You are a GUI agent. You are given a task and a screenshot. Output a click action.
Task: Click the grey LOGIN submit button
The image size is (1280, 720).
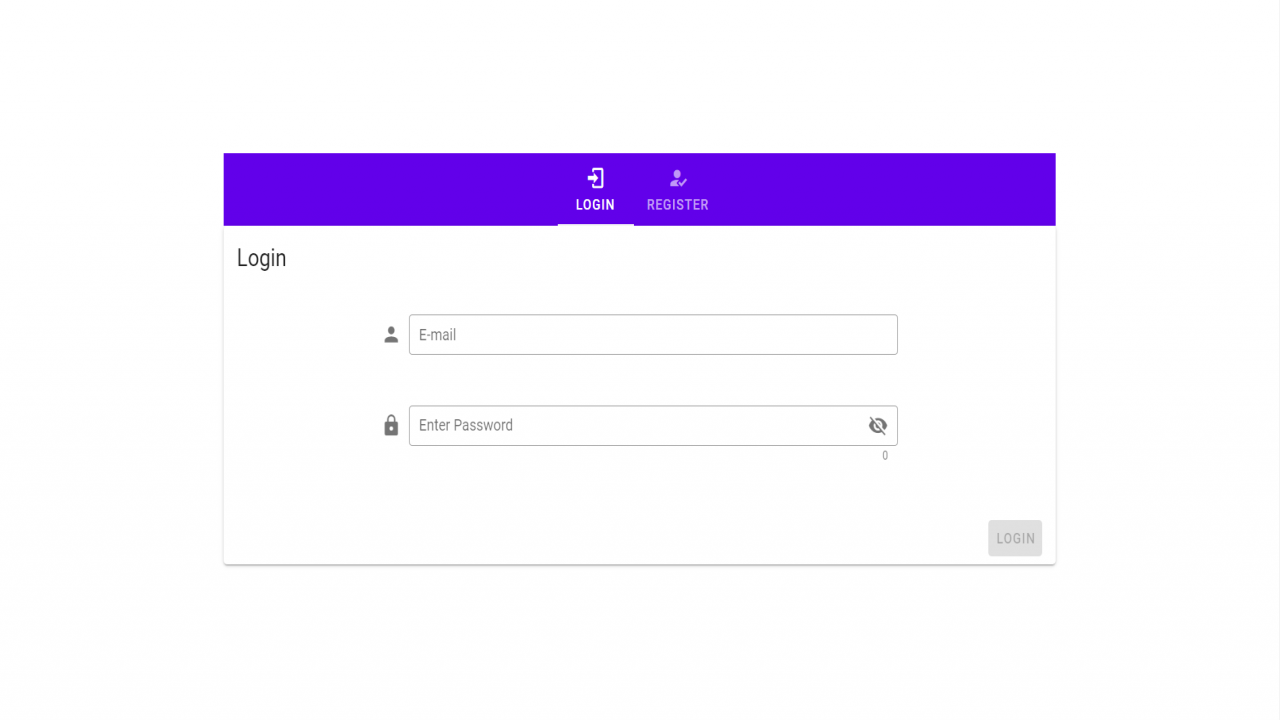click(1015, 538)
